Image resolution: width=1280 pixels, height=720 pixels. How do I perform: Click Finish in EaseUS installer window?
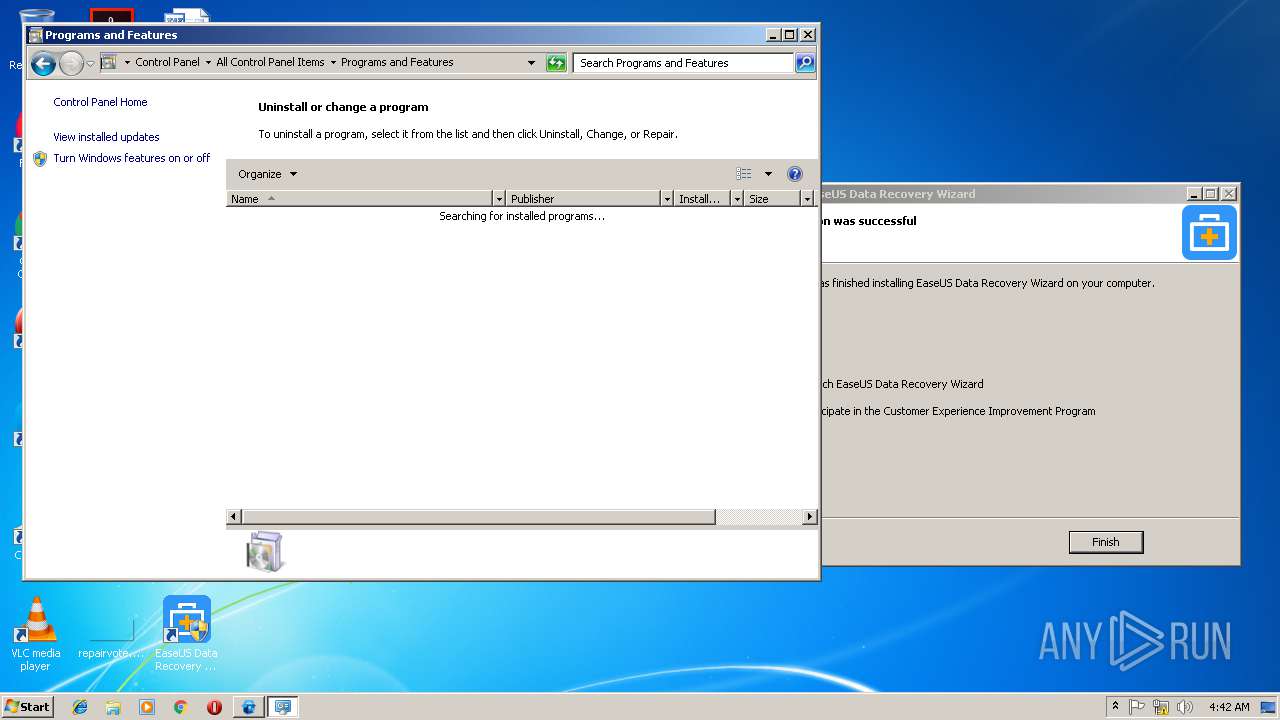point(1106,542)
